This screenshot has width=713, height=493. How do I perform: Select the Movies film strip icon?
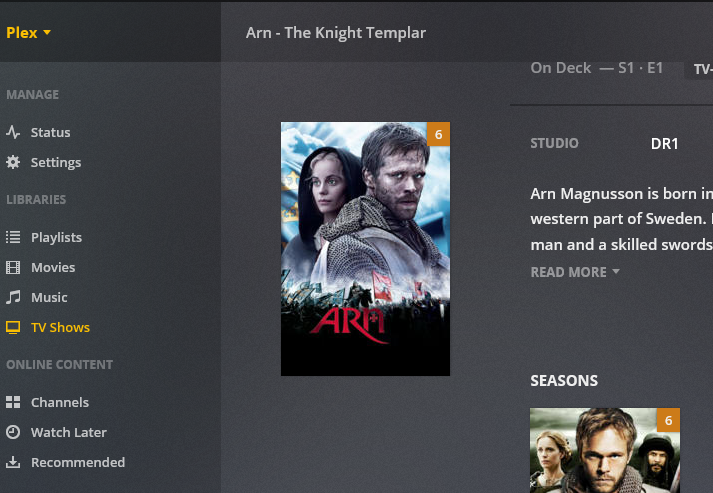click(13, 267)
